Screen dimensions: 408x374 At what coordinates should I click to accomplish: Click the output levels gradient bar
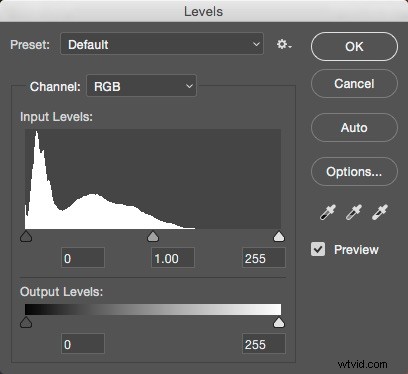pyautogui.click(x=153, y=309)
